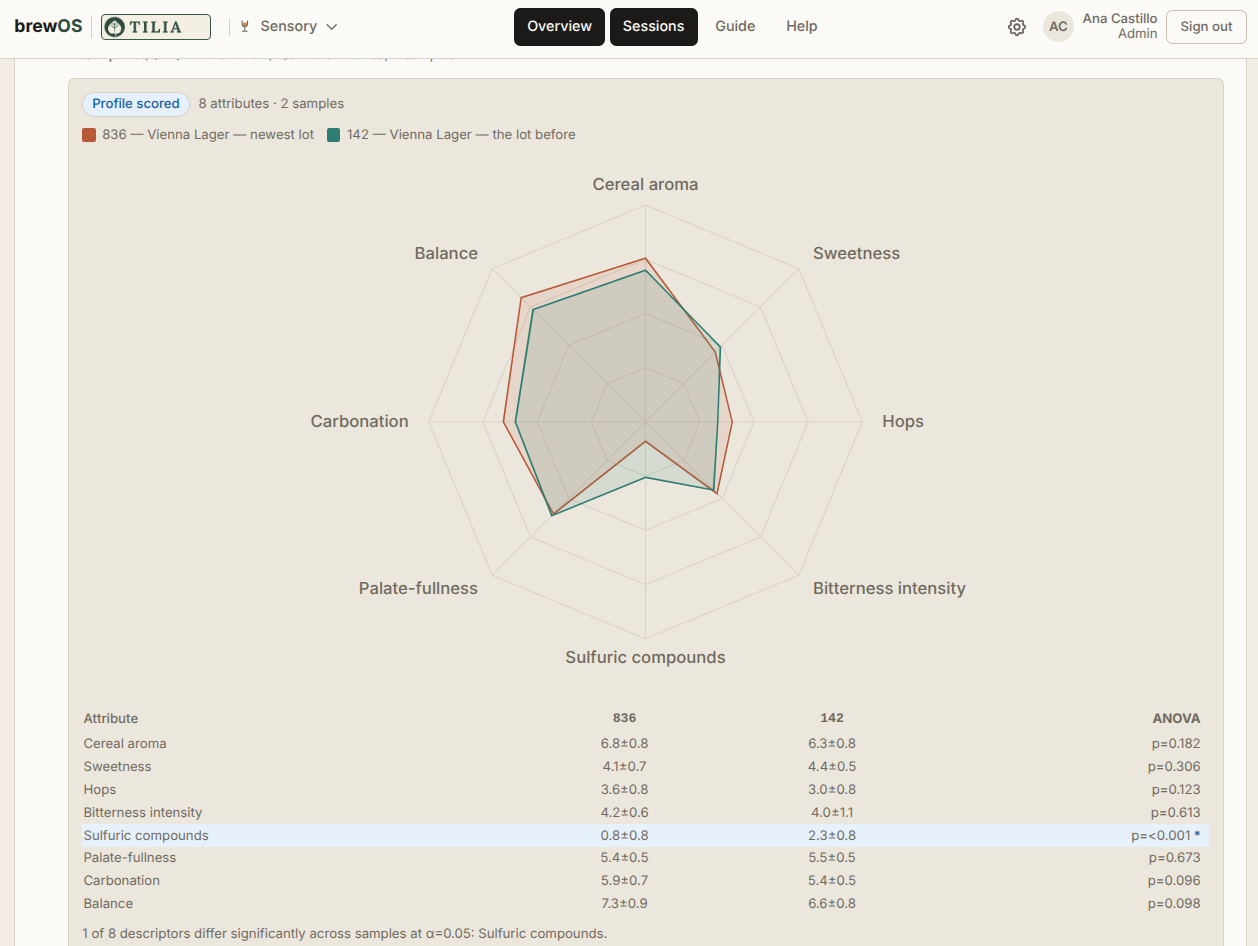Select the Carbonation table row

[x=645, y=880]
